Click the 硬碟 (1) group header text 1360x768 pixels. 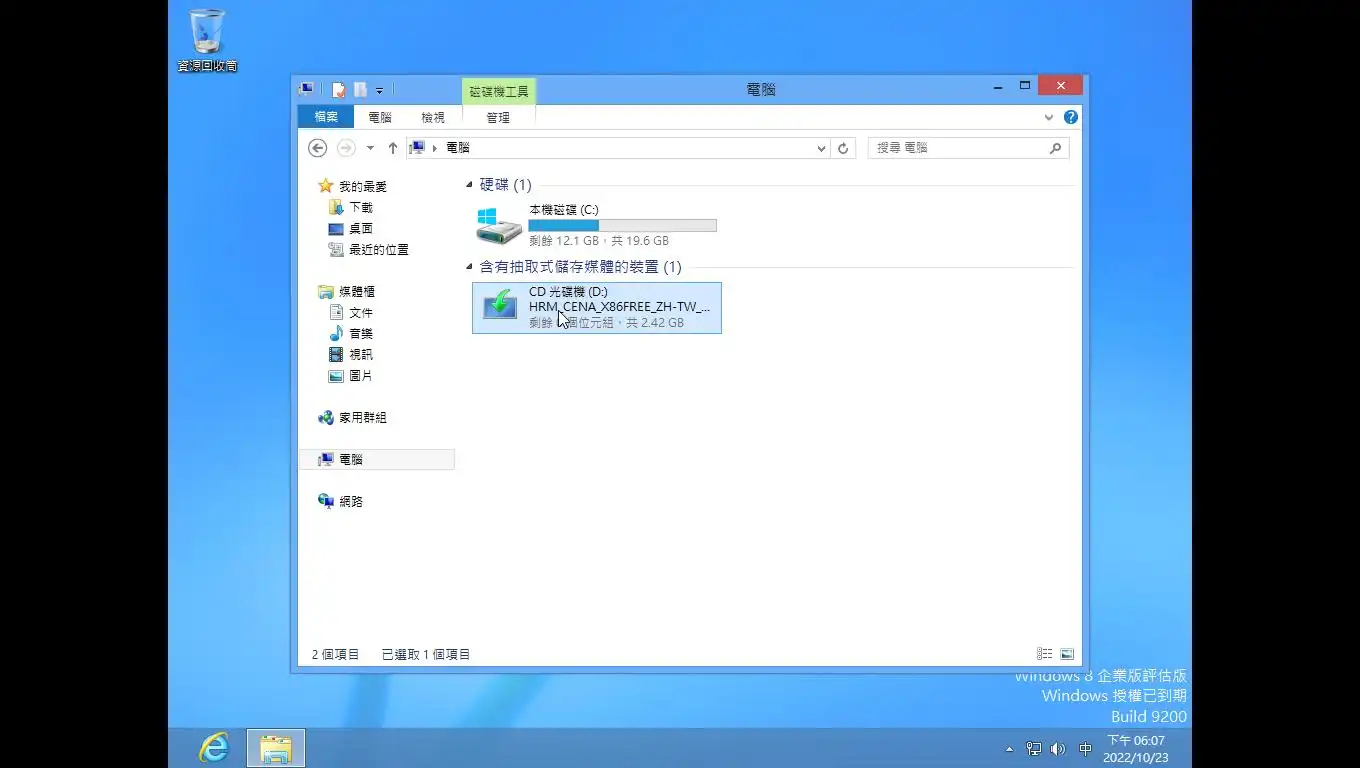(506, 185)
